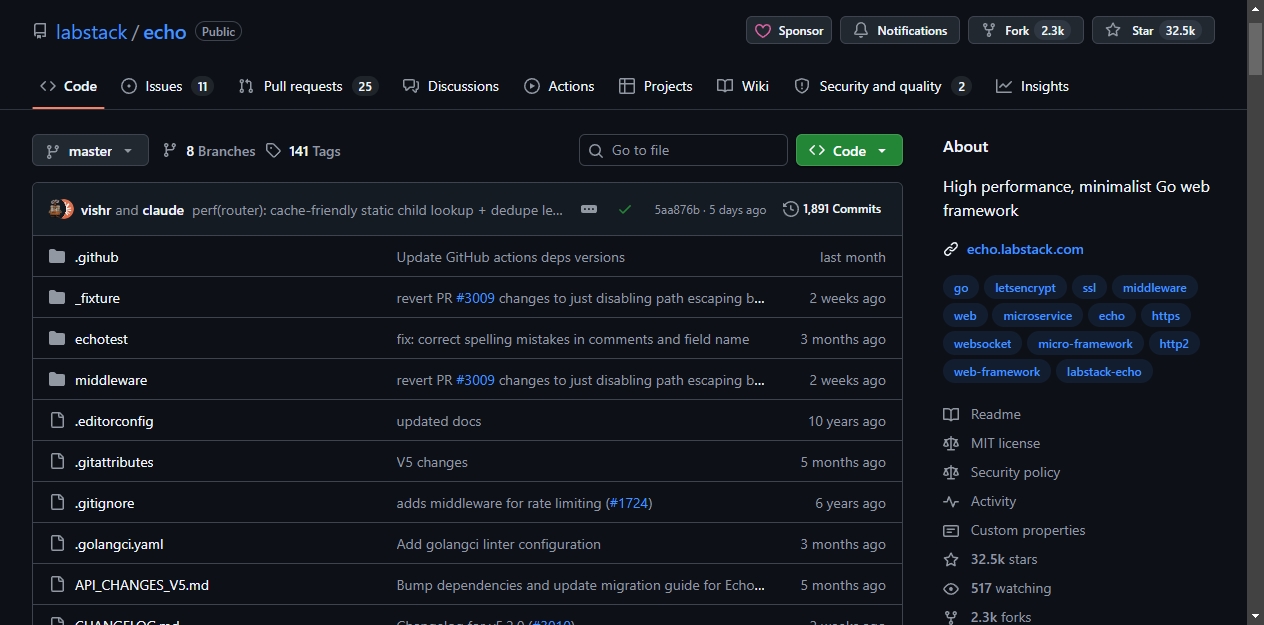Expand the commit message ellipsis button
This screenshot has height=625, width=1264.
tap(589, 209)
